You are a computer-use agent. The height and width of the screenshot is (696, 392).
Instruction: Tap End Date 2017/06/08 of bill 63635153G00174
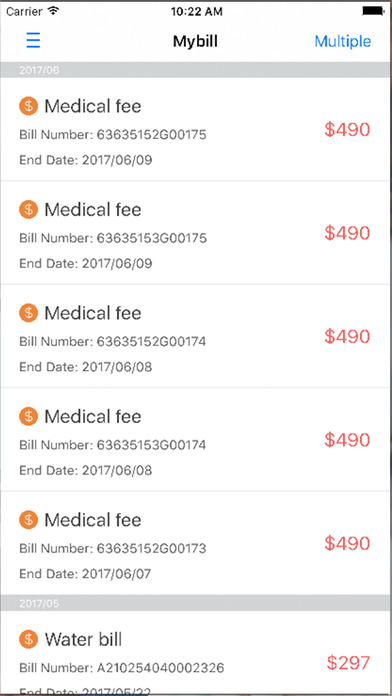(86, 470)
